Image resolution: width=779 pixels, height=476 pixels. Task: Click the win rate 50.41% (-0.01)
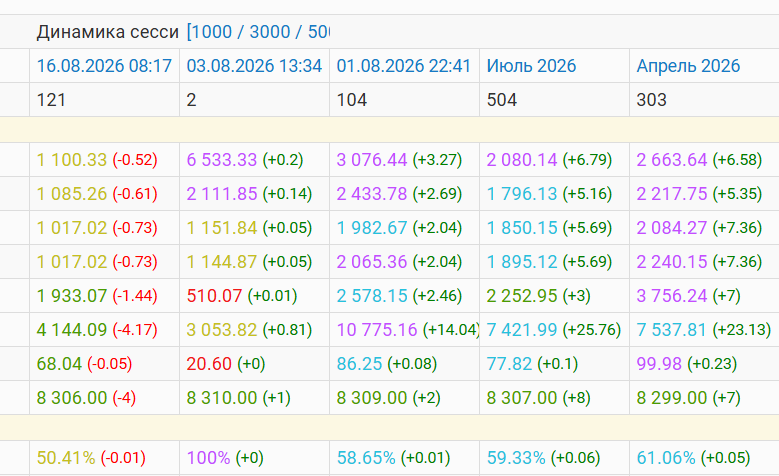(91, 458)
